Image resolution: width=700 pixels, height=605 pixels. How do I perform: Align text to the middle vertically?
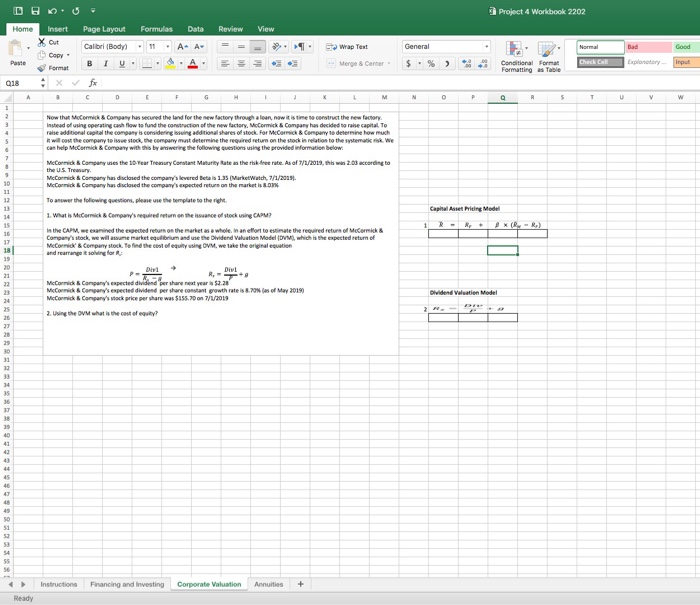pos(241,46)
